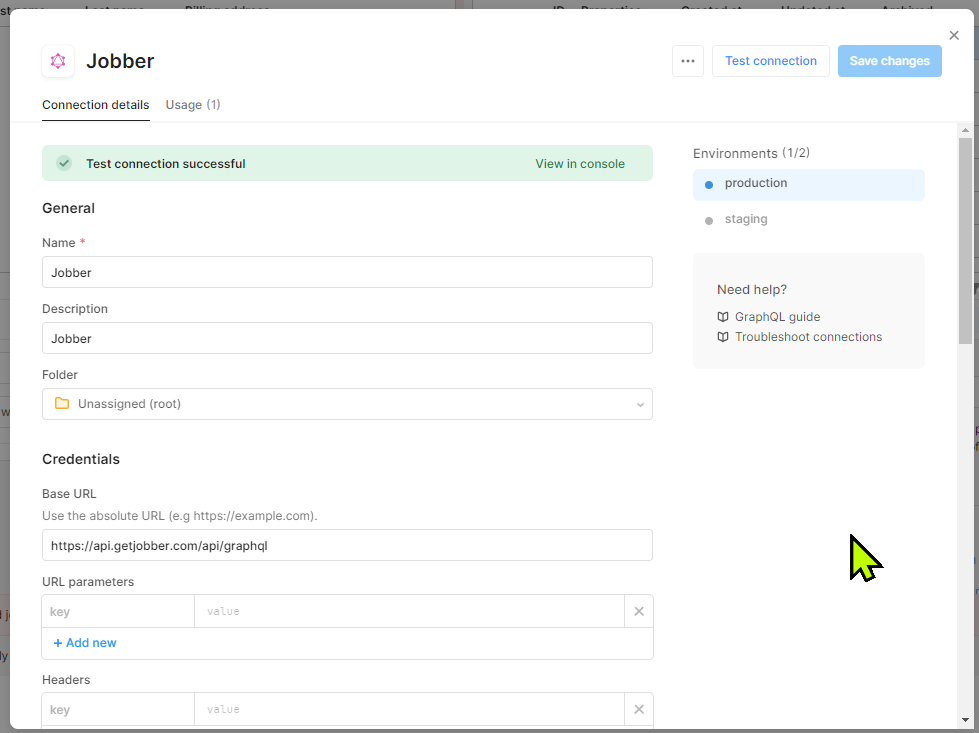Click the Headers key field

coord(118,709)
